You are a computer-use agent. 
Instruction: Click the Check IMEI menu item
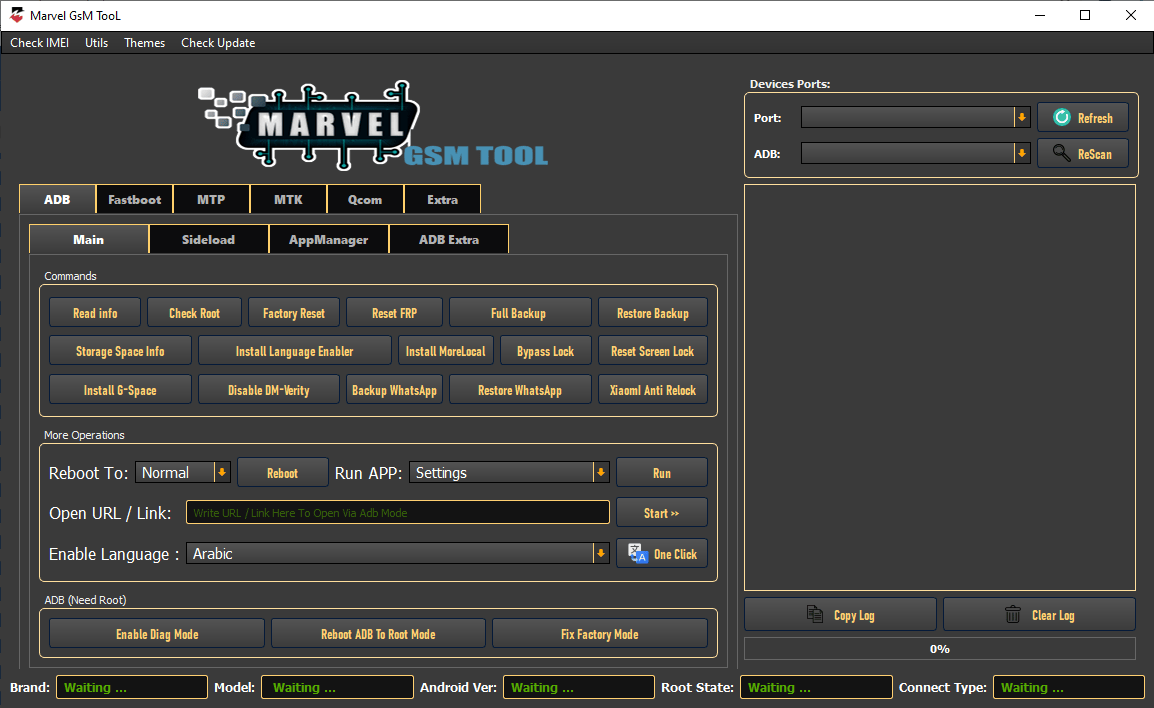point(39,42)
